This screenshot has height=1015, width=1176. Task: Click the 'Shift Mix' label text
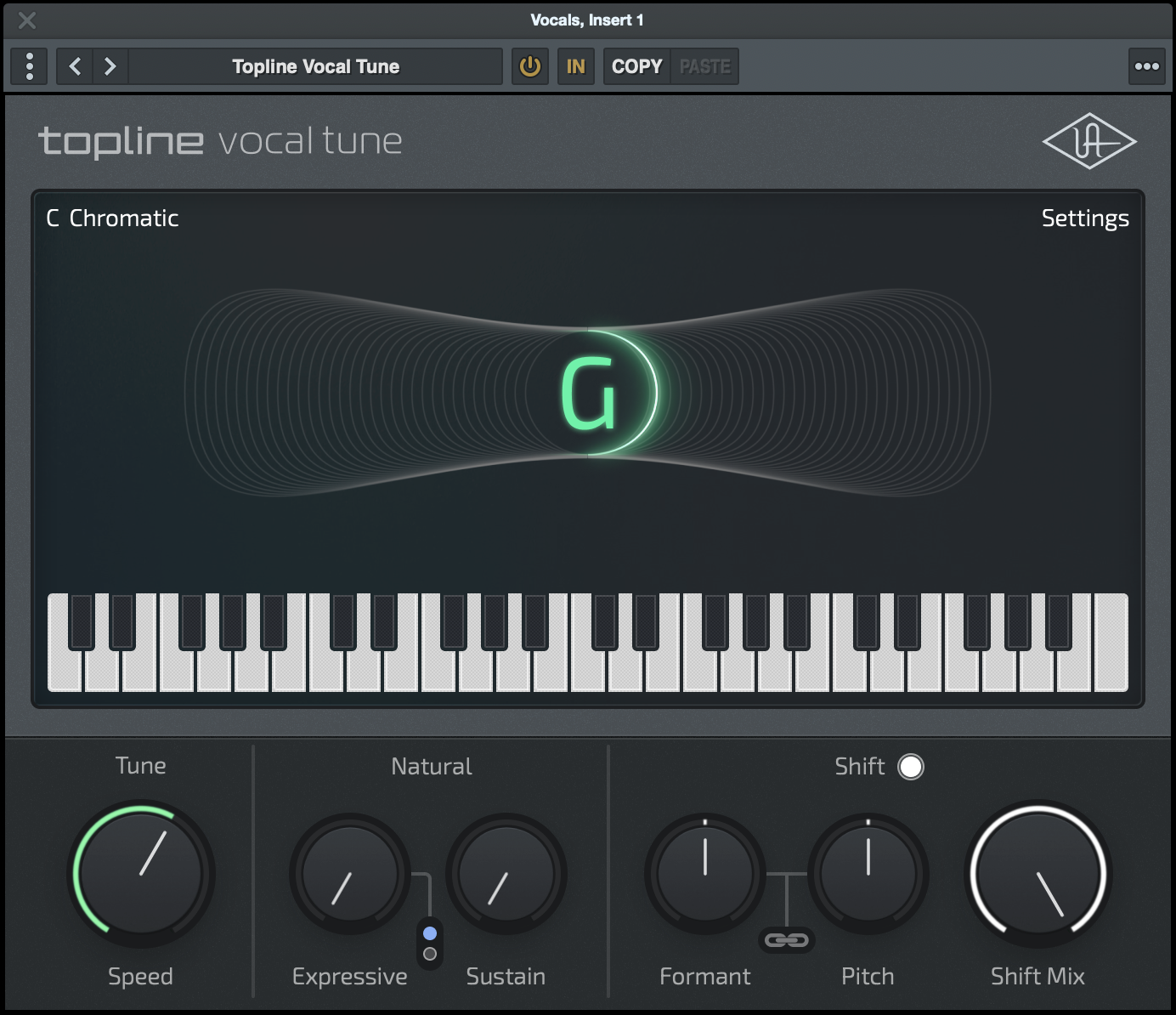coord(1037,977)
